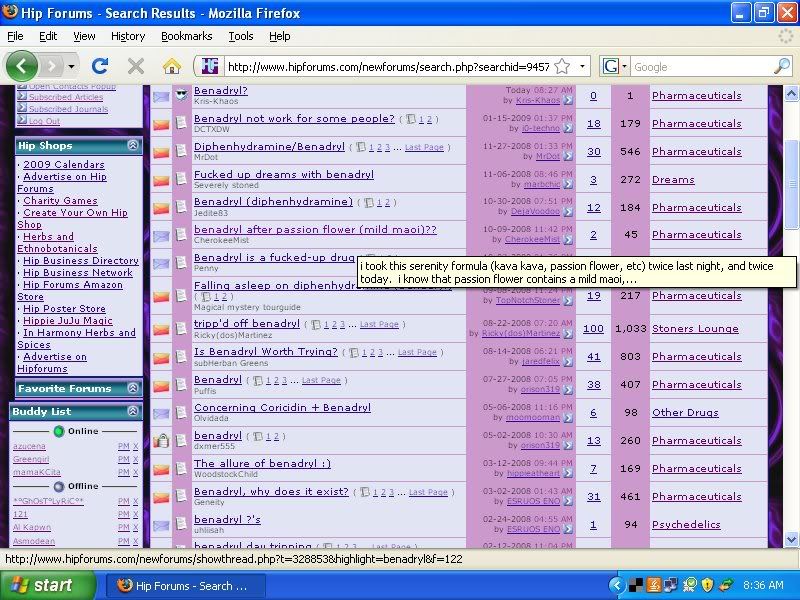
Task: View reply count 100 for tripp'd off benadryl
Action: pyautogui.click(x=593, y=329)
